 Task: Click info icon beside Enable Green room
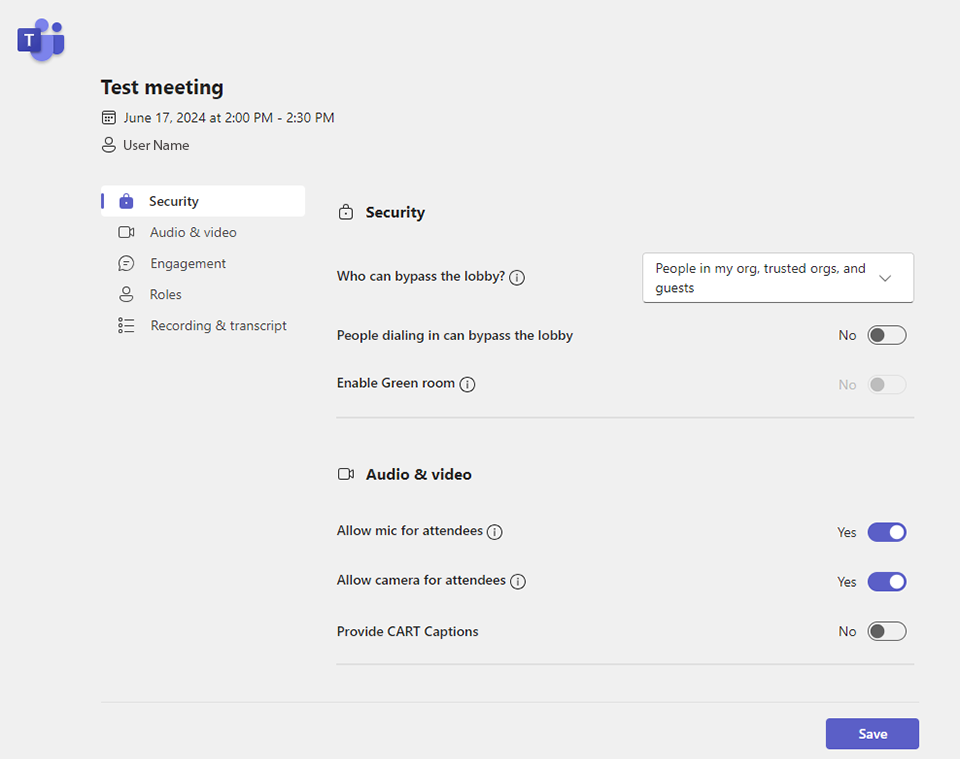click(467, 384)
